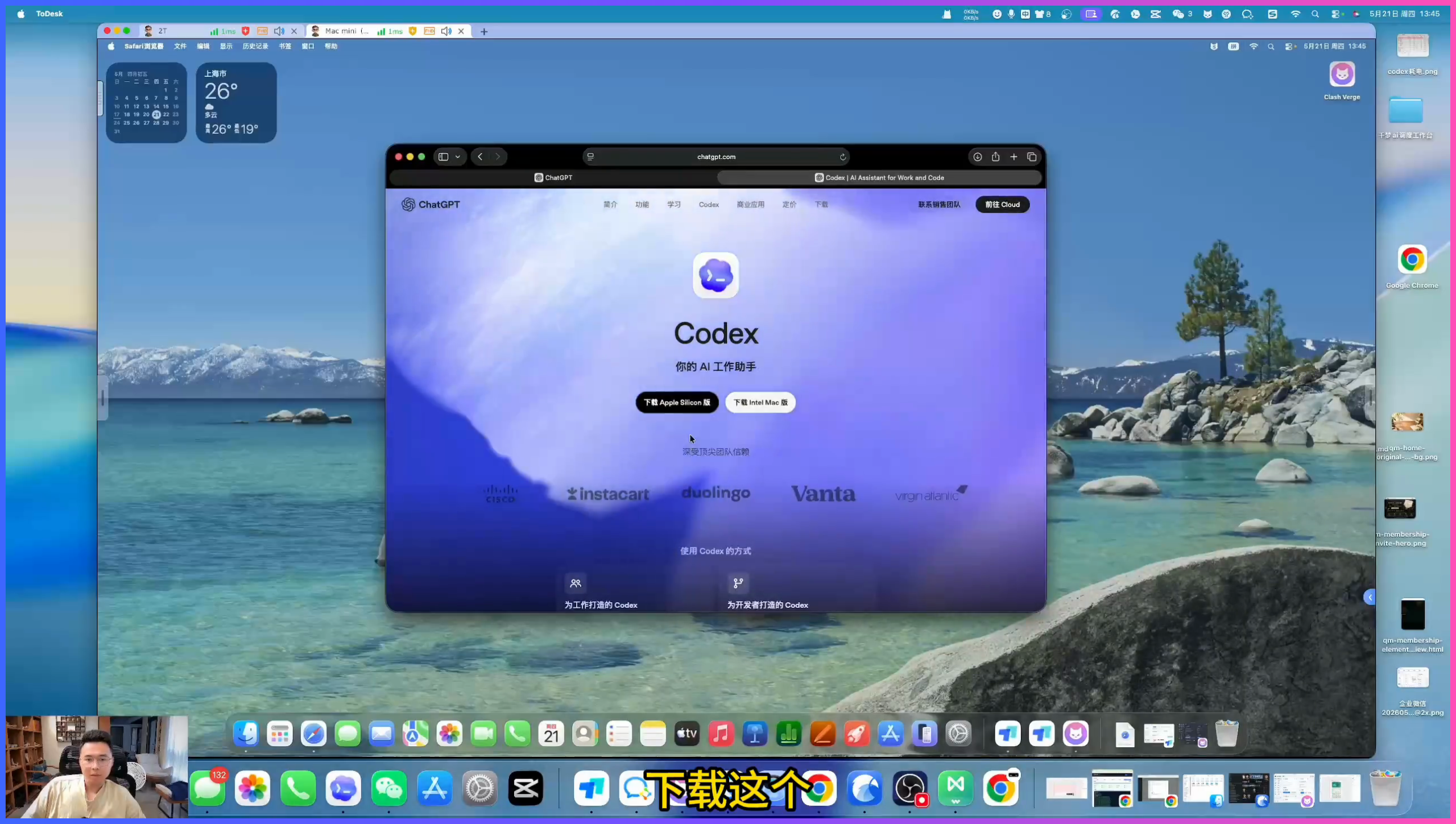The width and height of the screenshot is (1456, 824).
Task: Open Messages with 132 badge in local Dock
Action: pyautogui.click(x=208, y=788)
